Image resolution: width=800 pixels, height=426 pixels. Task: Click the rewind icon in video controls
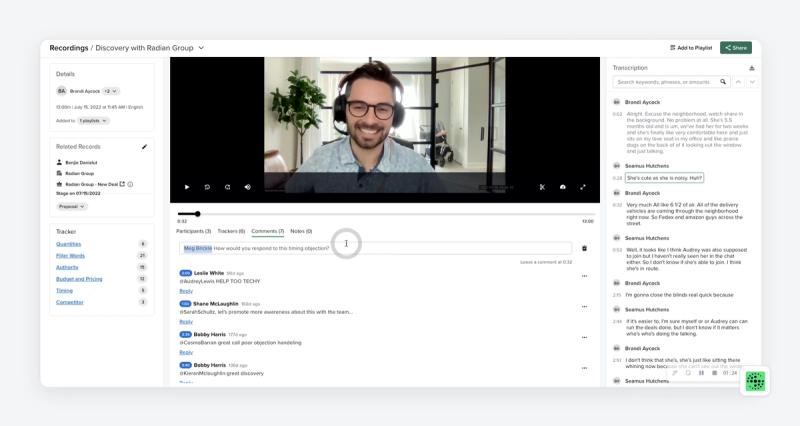pos(207,187)
